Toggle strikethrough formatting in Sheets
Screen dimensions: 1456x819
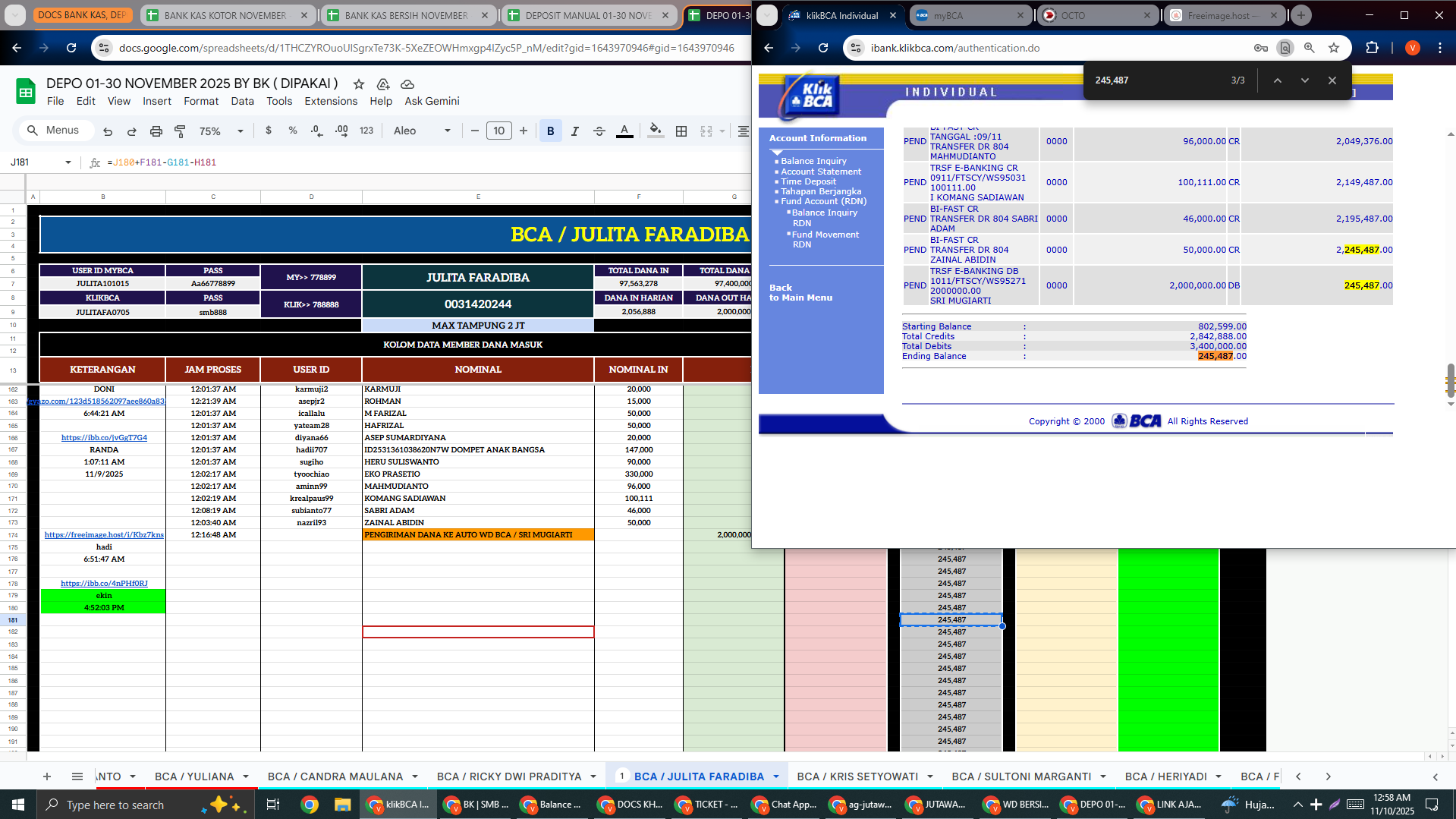point(599,131)
